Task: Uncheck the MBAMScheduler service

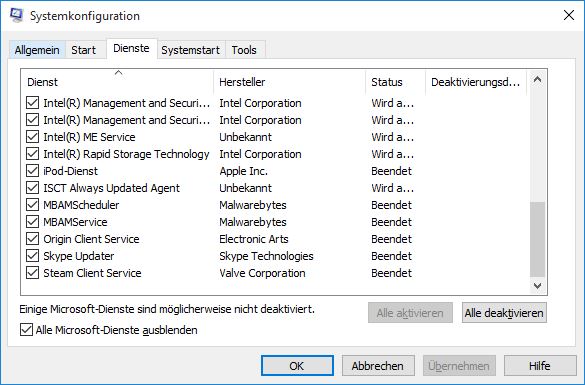Action: click(x=32, y=205)
